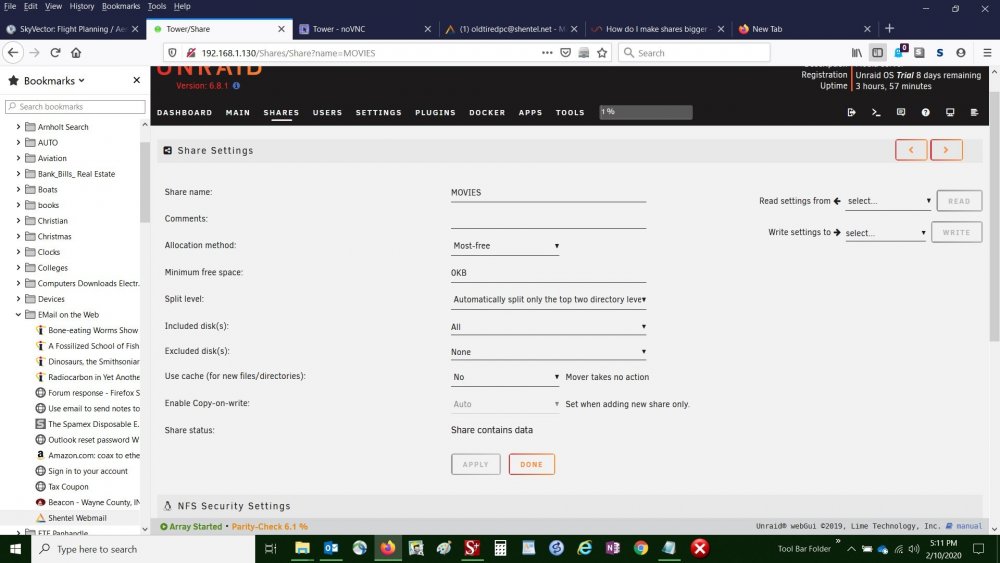Image resolution: width=1000 pixels, height=563 pixels.
Task: Launch Chrome from the taskbar
Action: [641, 548]
